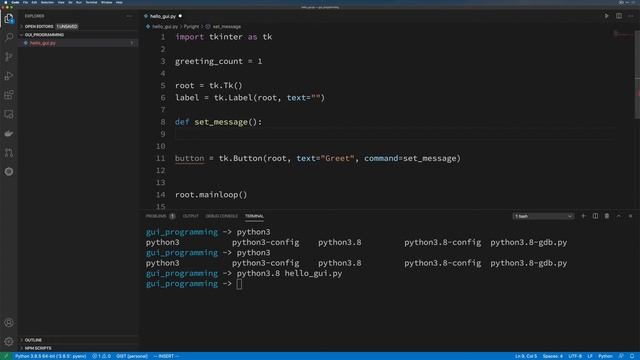Image resolution: width=640 pixels, height=360 pixels.
Task: Open the round icon below pull requests
Action: coord(9,171)
